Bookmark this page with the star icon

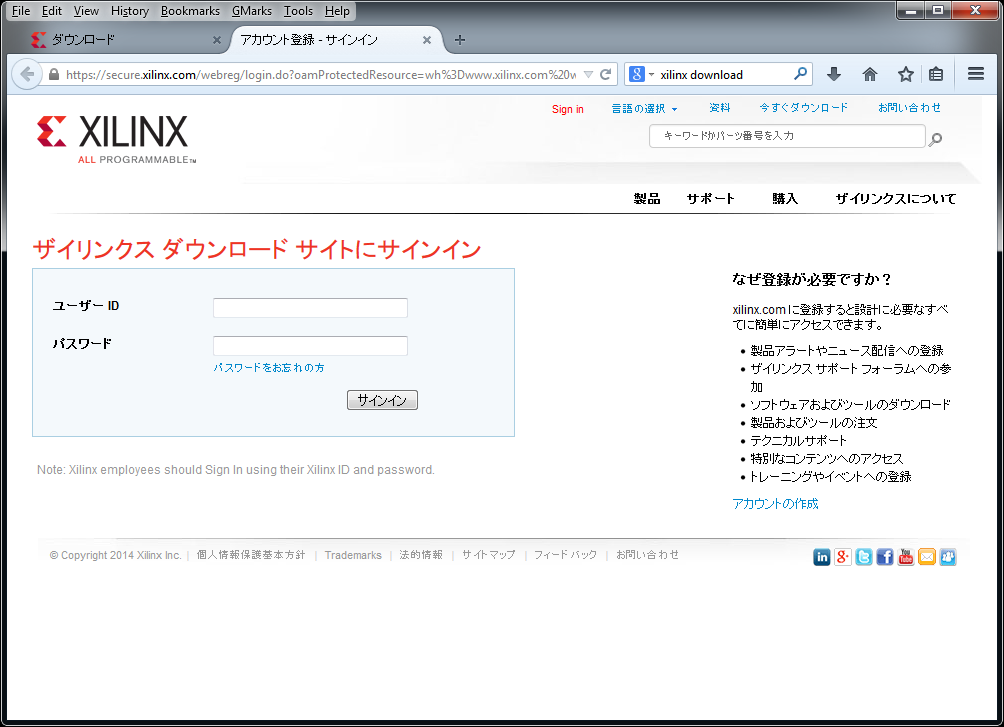905,74
